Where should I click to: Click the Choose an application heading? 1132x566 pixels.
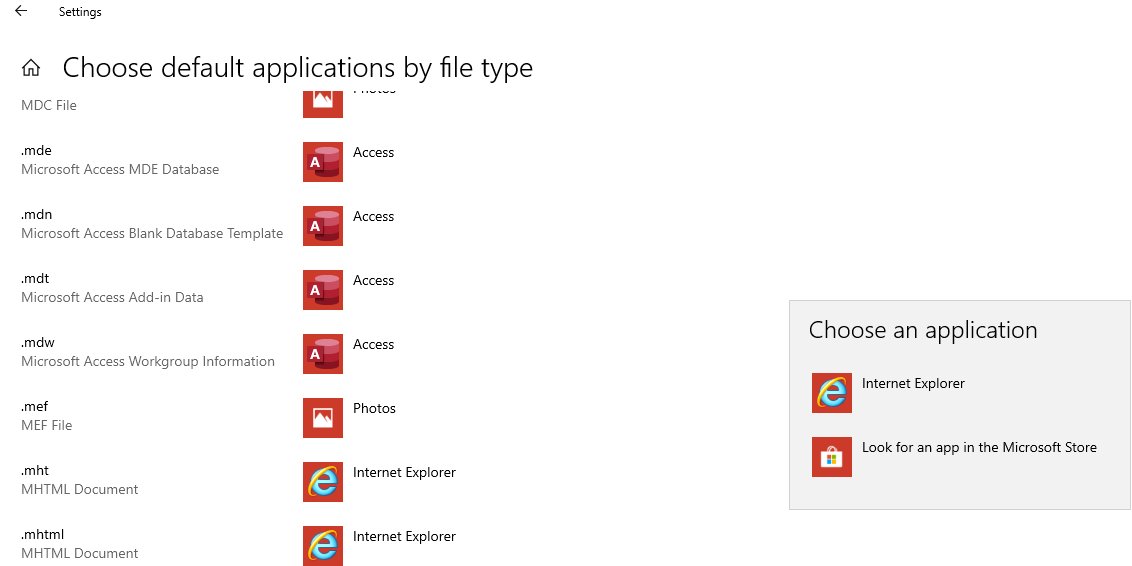[923, 330]
